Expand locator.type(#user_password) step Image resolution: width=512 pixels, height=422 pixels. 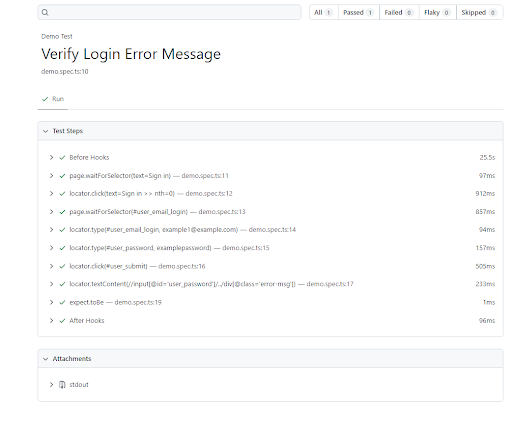(x=51, y=248)
